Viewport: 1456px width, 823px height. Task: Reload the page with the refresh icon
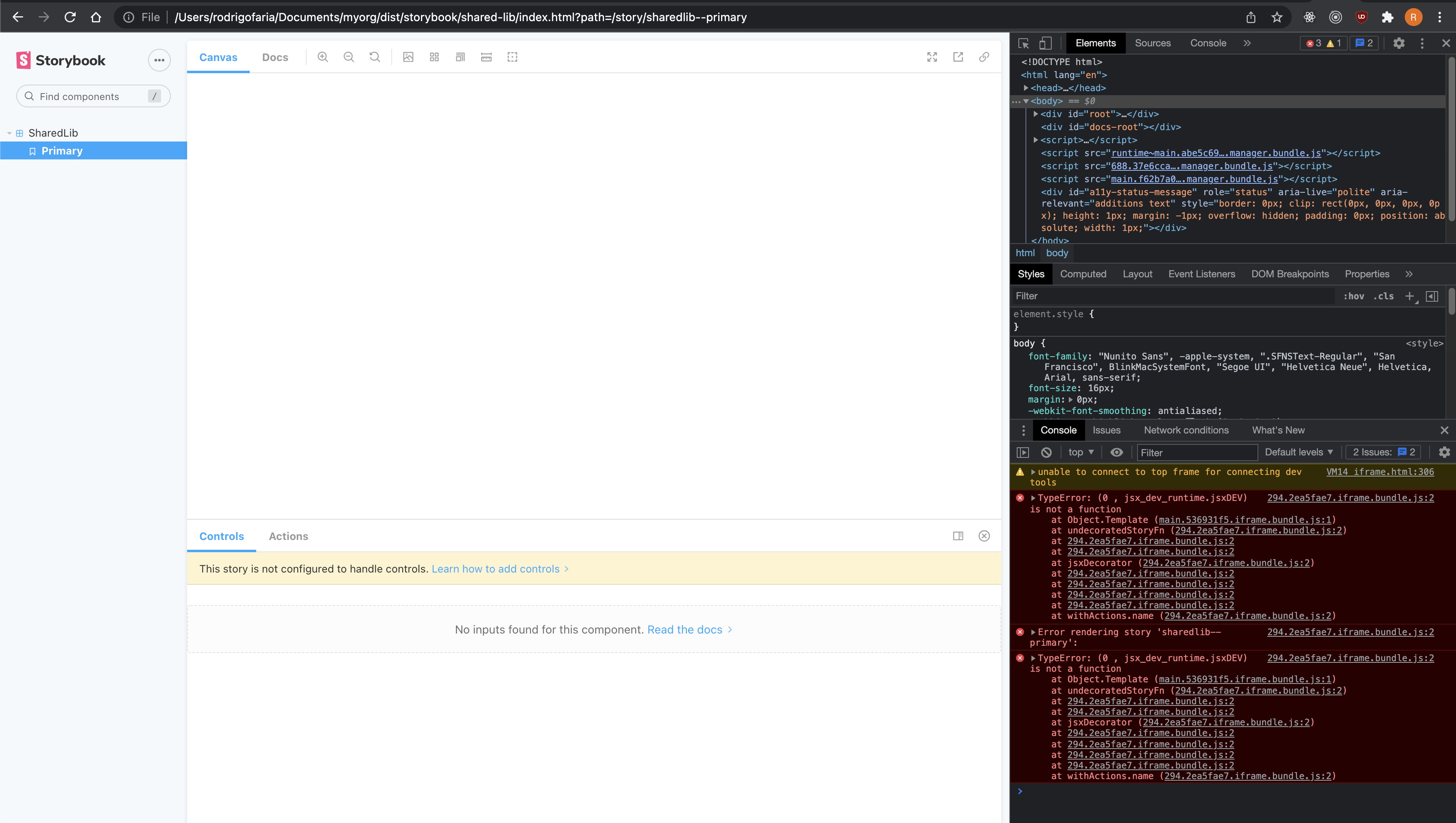(70, 17)
